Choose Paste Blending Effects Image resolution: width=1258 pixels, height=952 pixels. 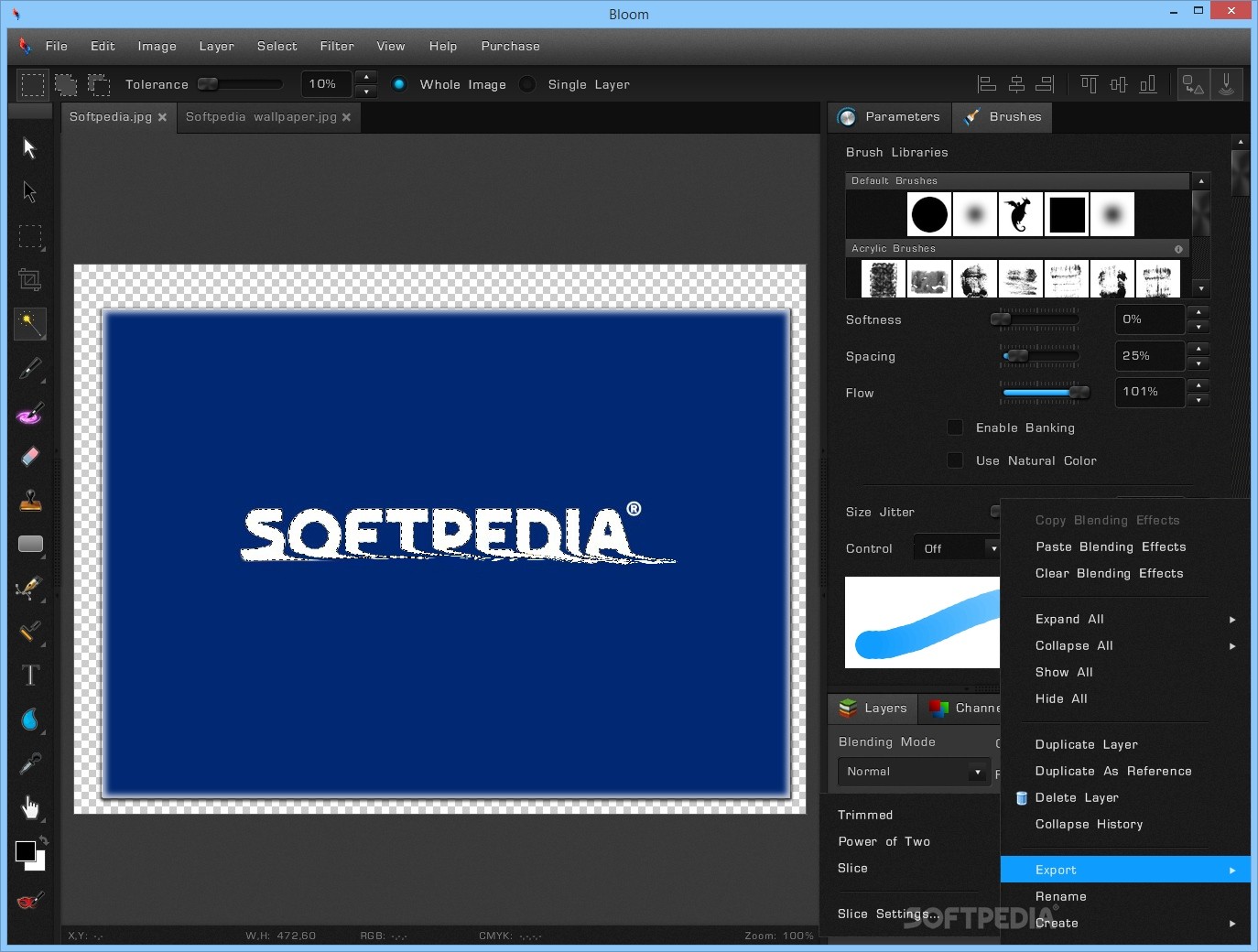point(1111,546)
